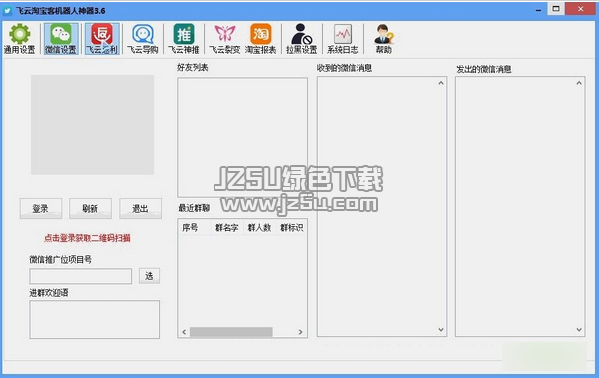Open the 淘宝报表 Taobao report icon
The height and width of the screenshot is (378, 599).
coord(261,39)
